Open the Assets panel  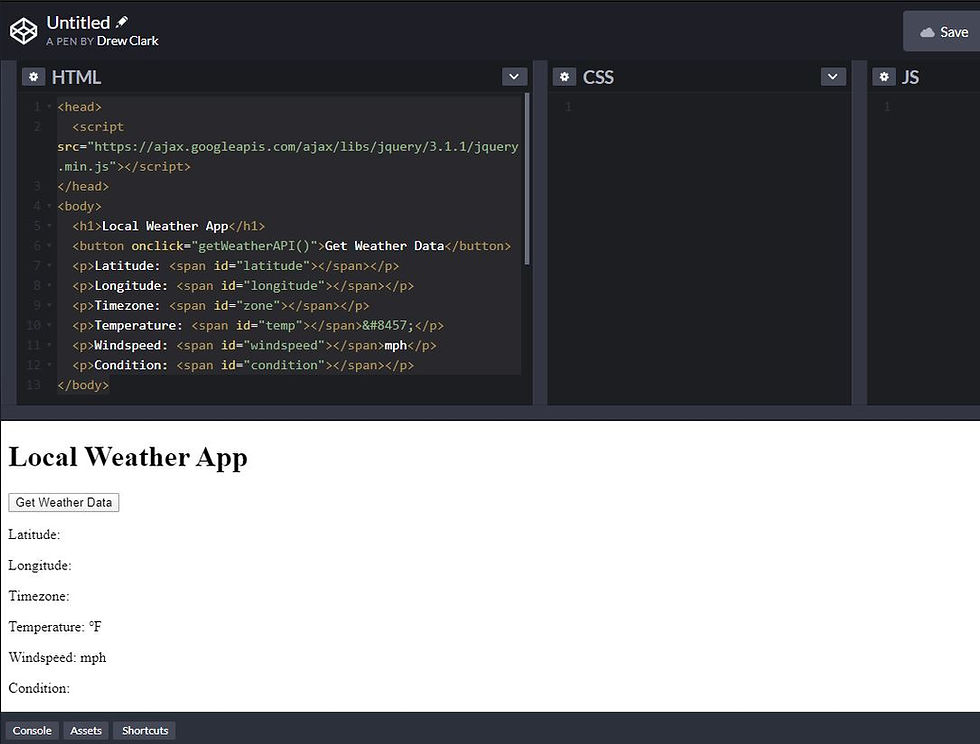pyautogui.click(x=86, y=730)
